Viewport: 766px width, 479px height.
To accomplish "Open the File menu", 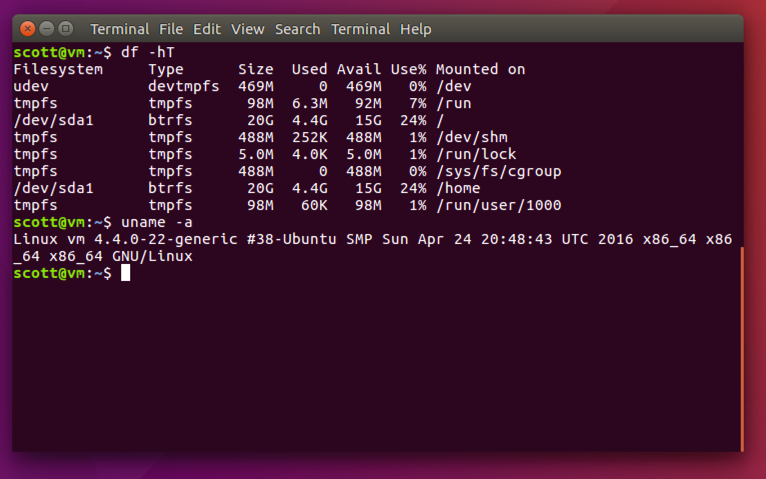I will pos(170,29).
